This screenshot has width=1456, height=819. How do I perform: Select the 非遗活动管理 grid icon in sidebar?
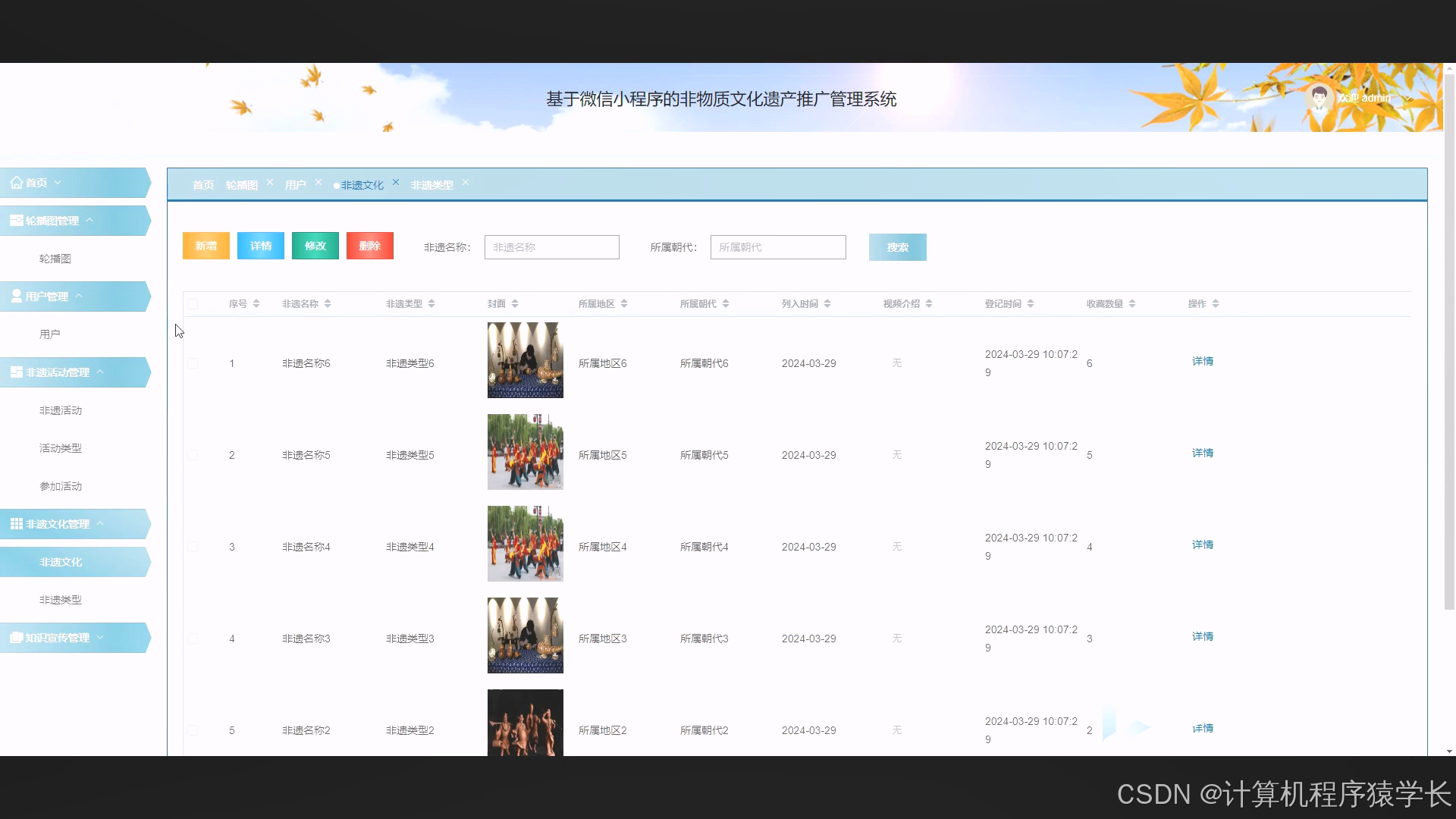[16, 372]
